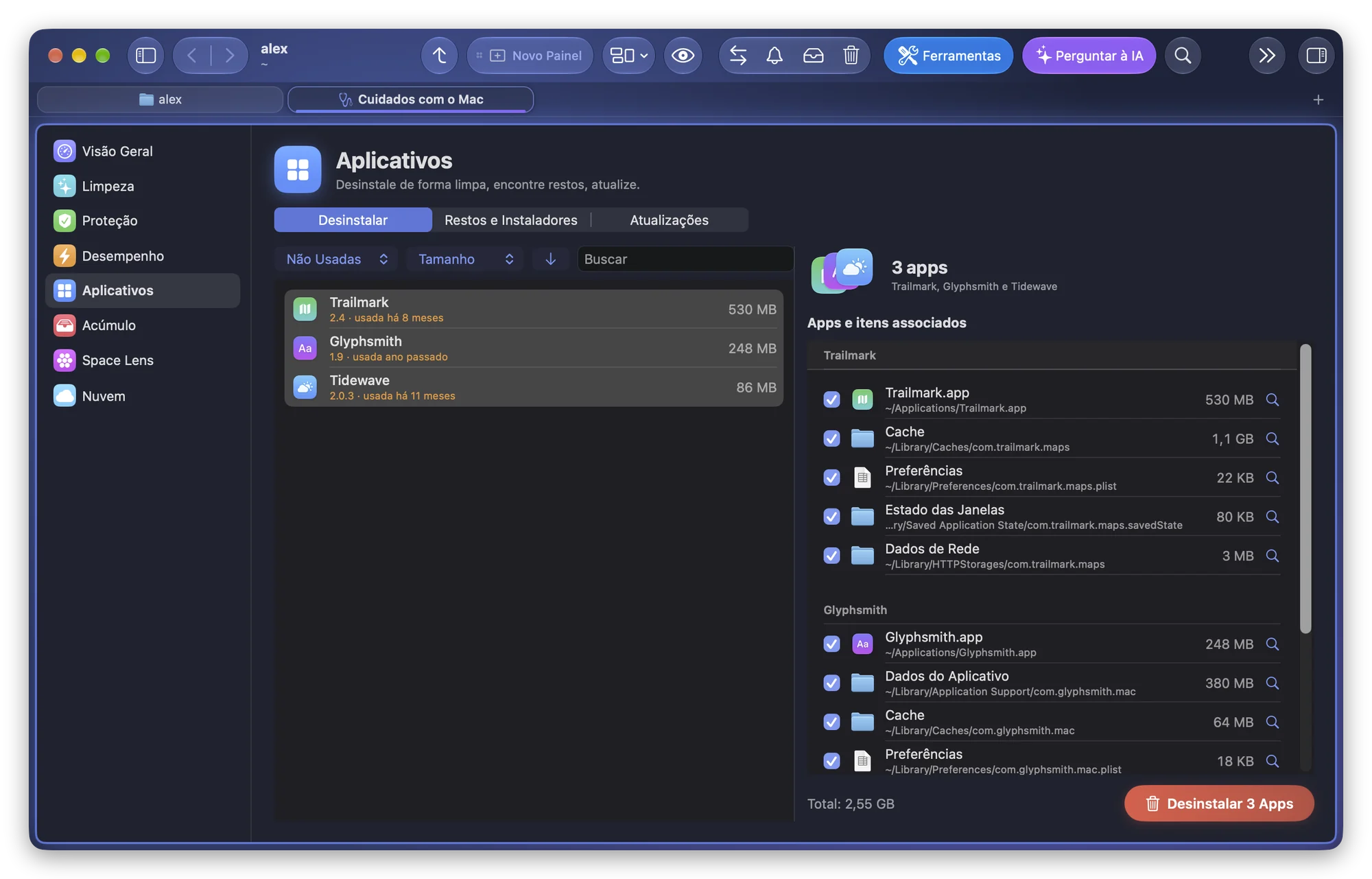Click the Perguntar à IA button
The width and height of the screenshot is (1372, 879).
click(x=1089, y=56)
